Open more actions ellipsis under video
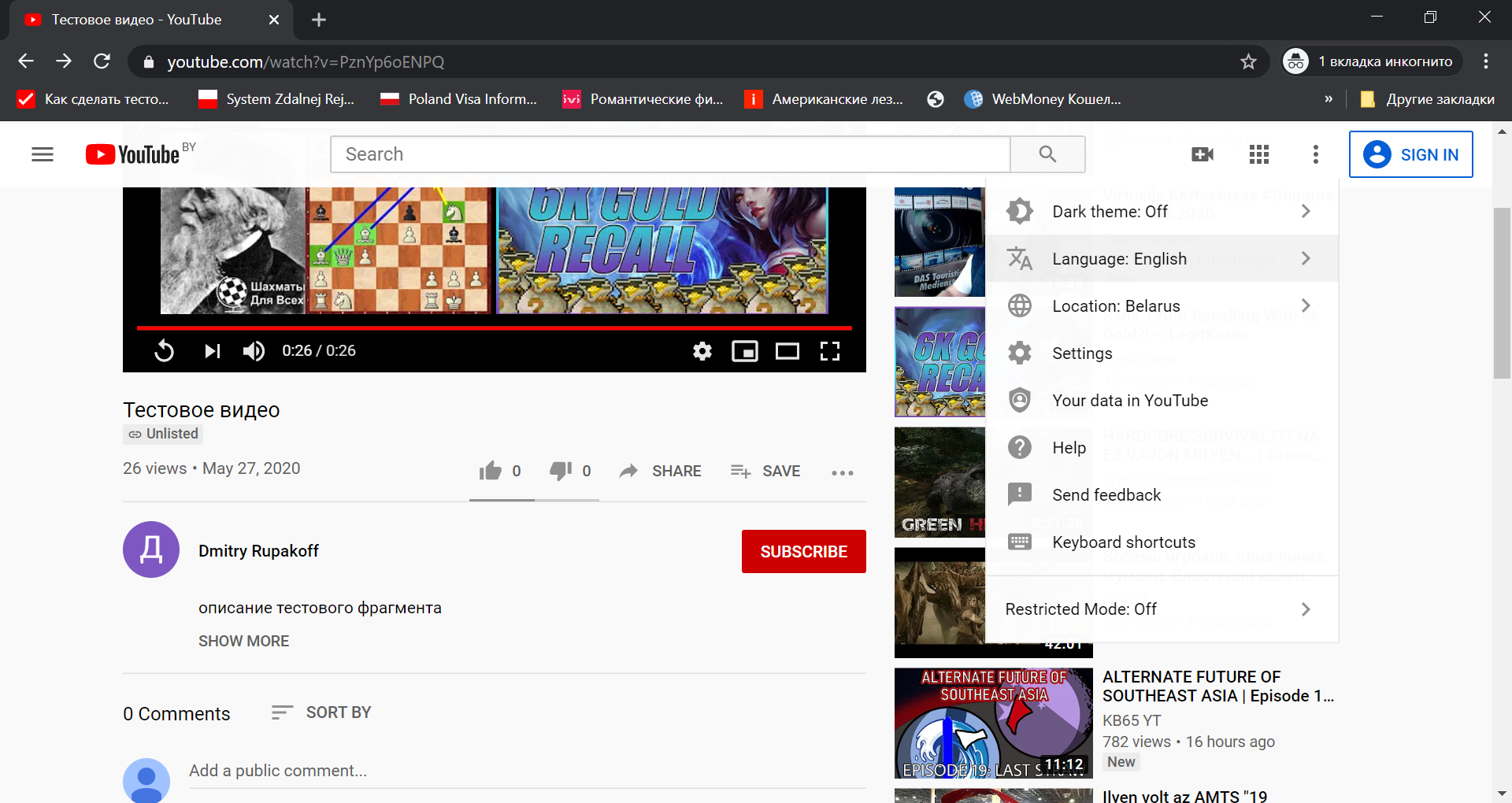The image size is (1512, 803). [843, 472]
